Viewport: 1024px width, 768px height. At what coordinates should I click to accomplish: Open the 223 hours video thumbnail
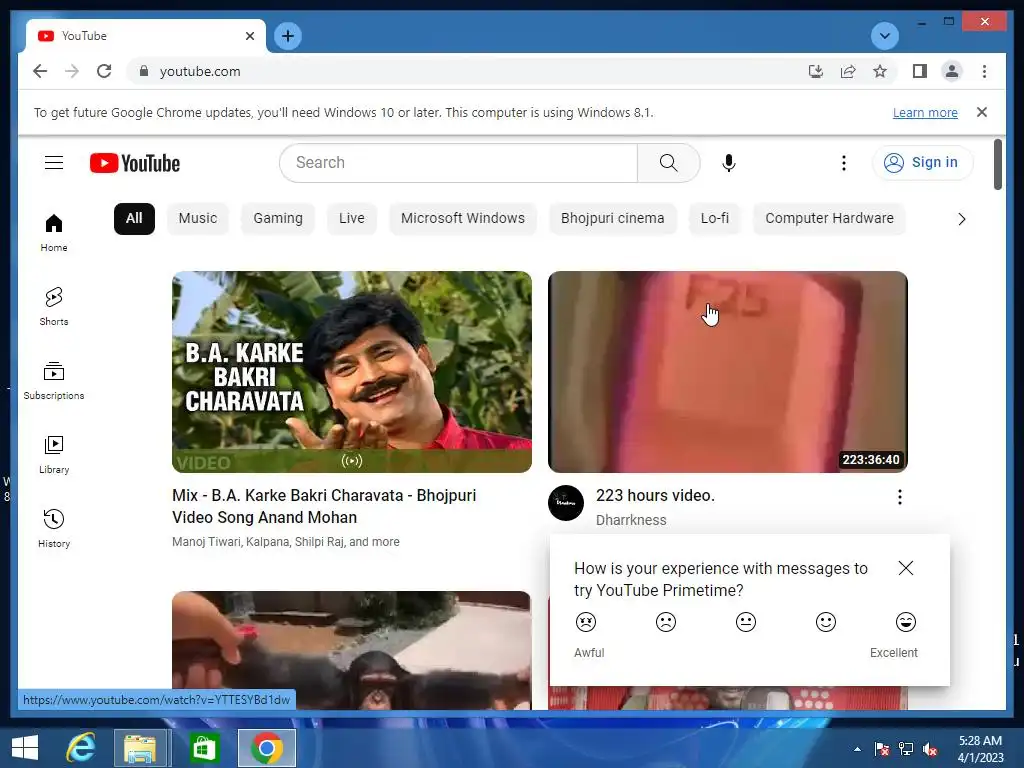click(728, 372)
